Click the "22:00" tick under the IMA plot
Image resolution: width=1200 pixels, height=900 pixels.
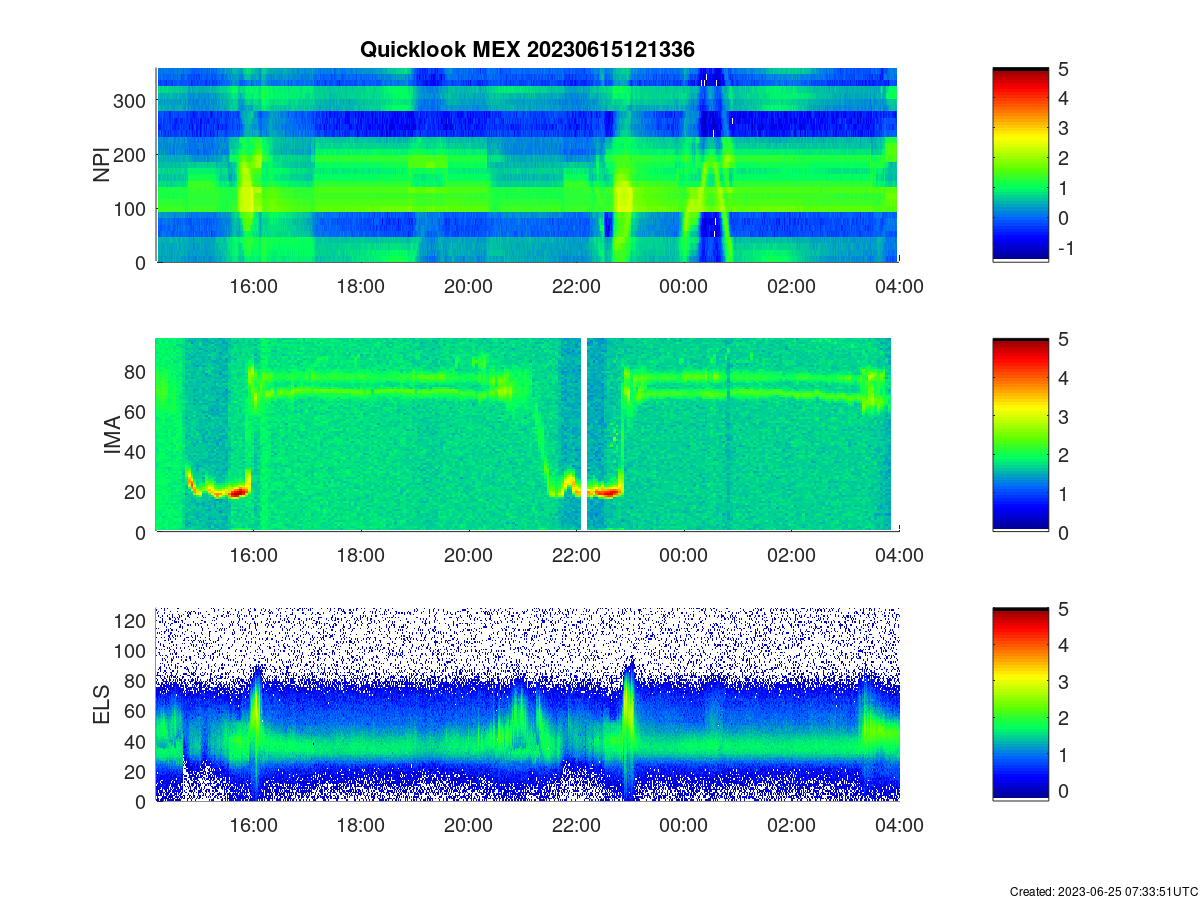pyautogui.click(x=576, y=557)
